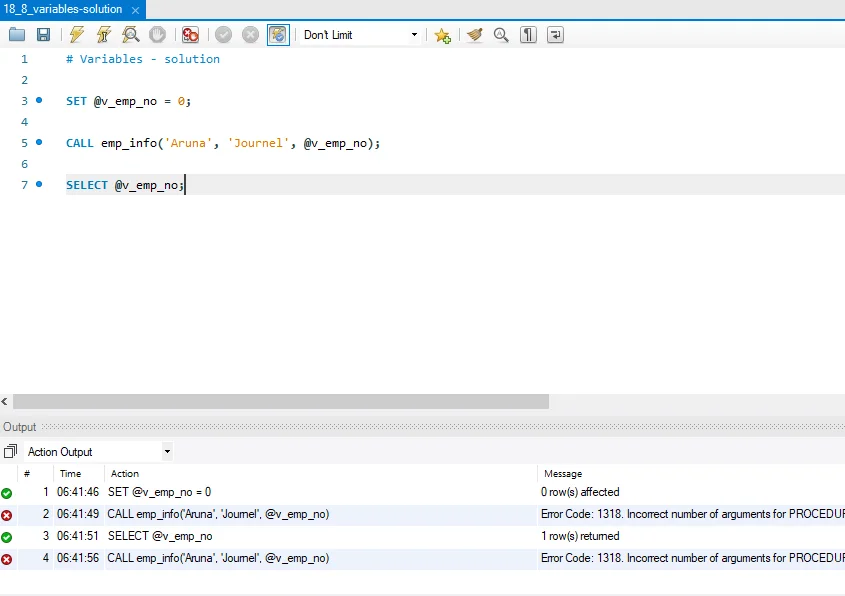Viewport: 845px width, 596px height.
Task: Select the 18_8_variables-solution tab
Action: [x=63, y=9]
